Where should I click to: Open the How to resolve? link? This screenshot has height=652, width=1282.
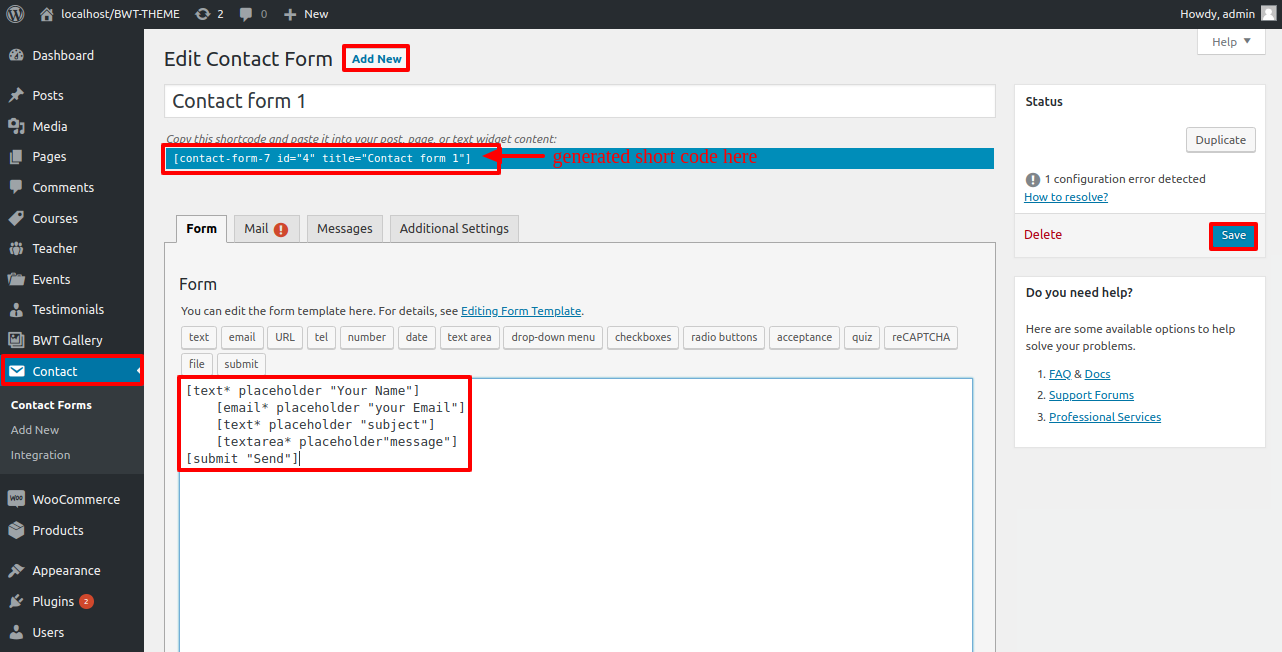[x=1065, y=197]
